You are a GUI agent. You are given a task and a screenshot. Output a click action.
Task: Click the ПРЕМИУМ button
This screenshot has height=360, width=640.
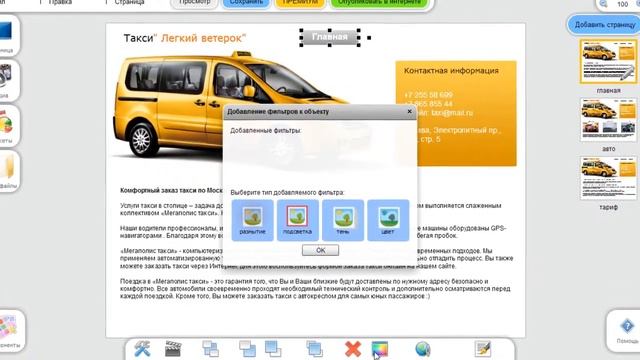[x=300, y=3]
